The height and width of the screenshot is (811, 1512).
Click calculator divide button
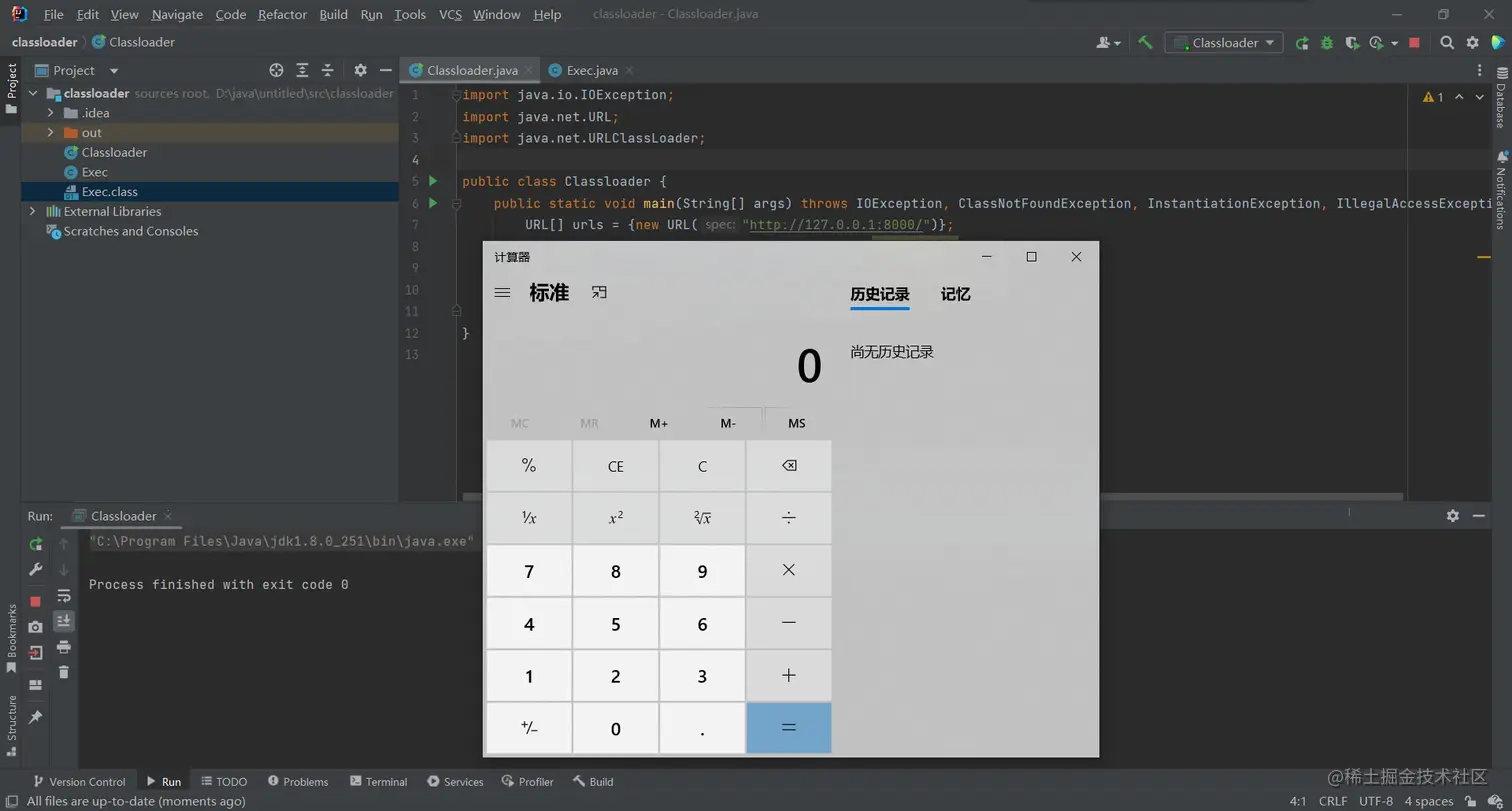tap(788, 518)
